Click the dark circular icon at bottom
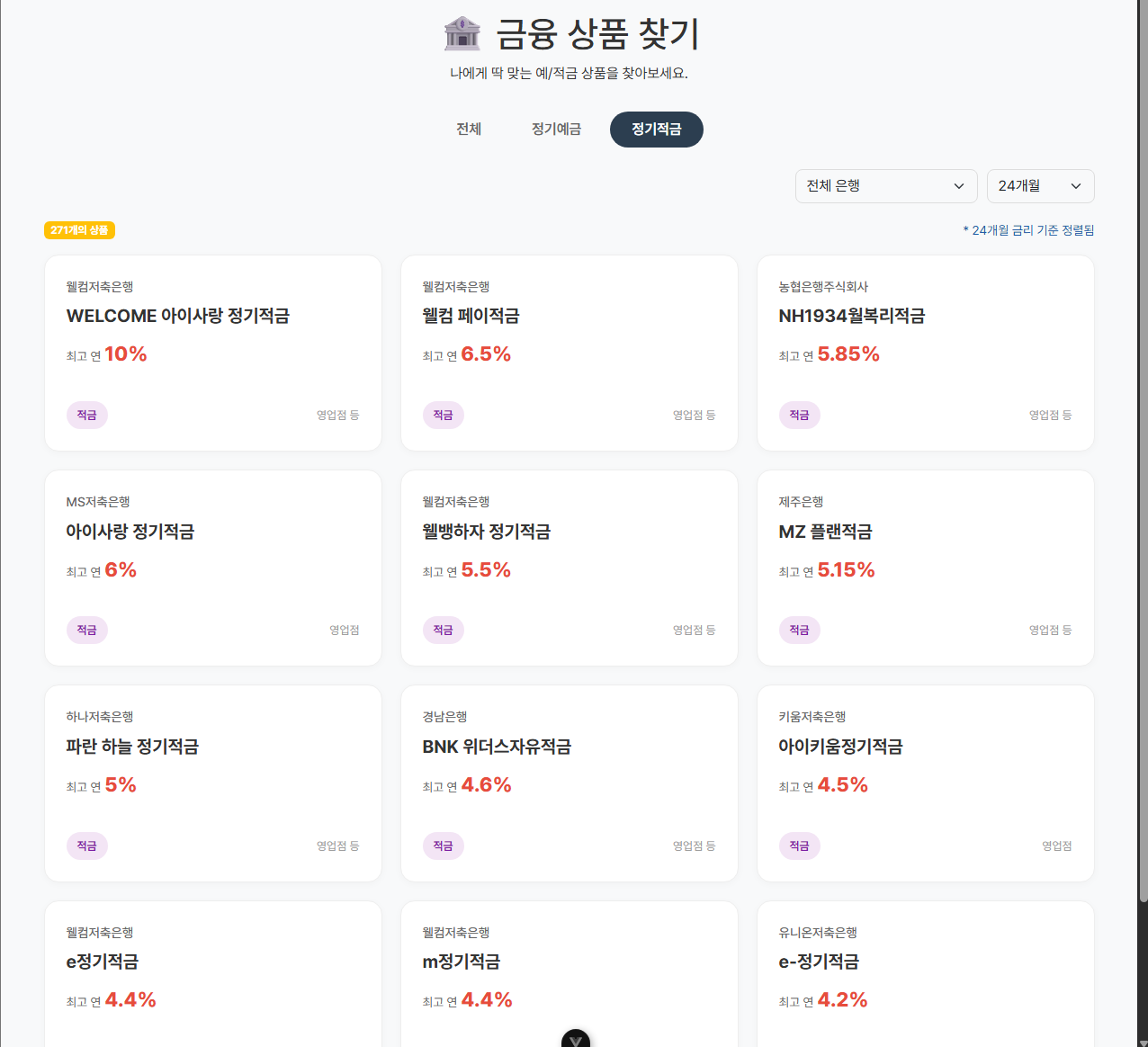Screen dimensions: 1148x1047 pos(576,1040)
